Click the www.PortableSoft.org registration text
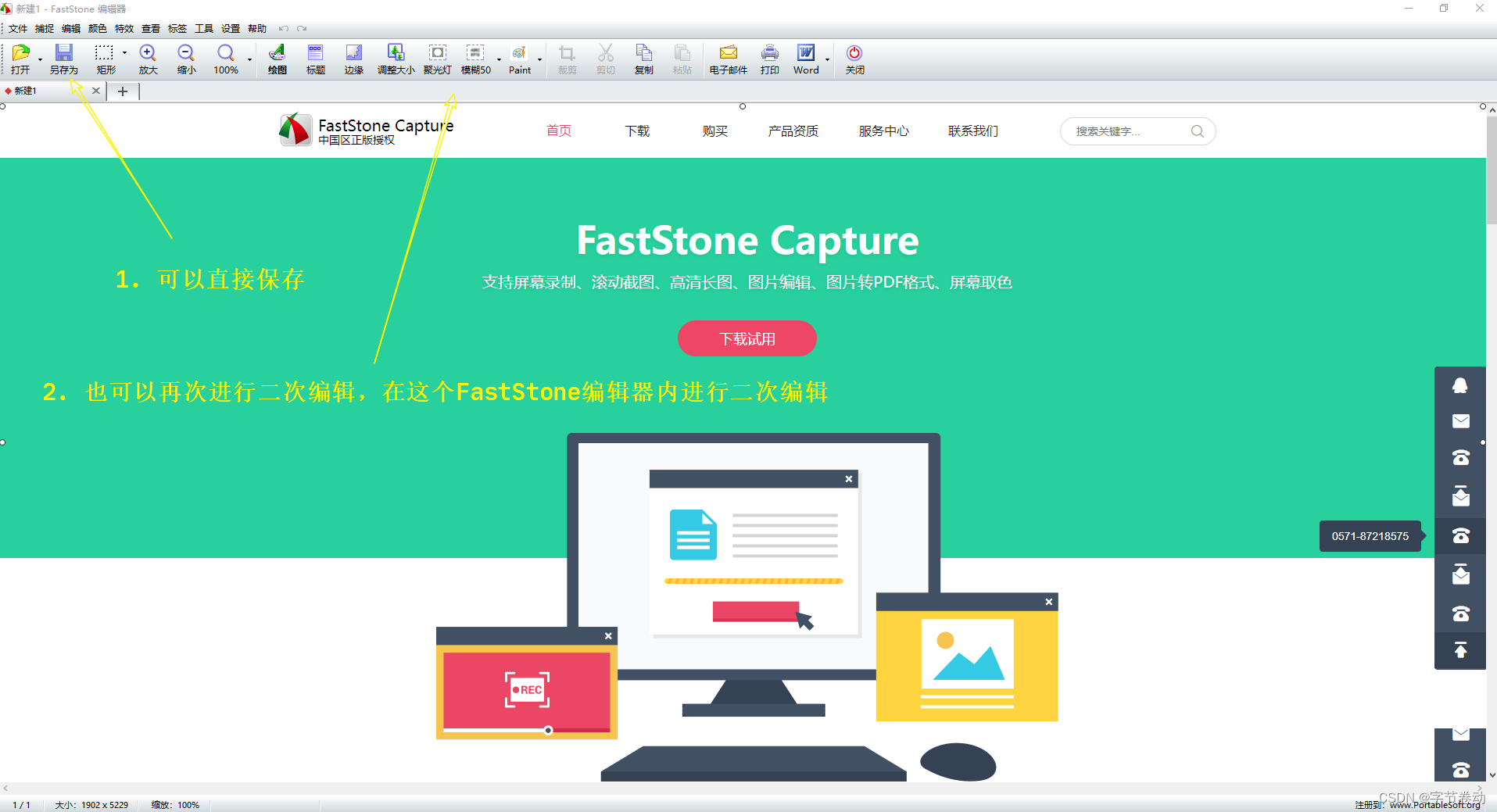The width and height of the screenshot is (1497, 812). click(1435, 805)
